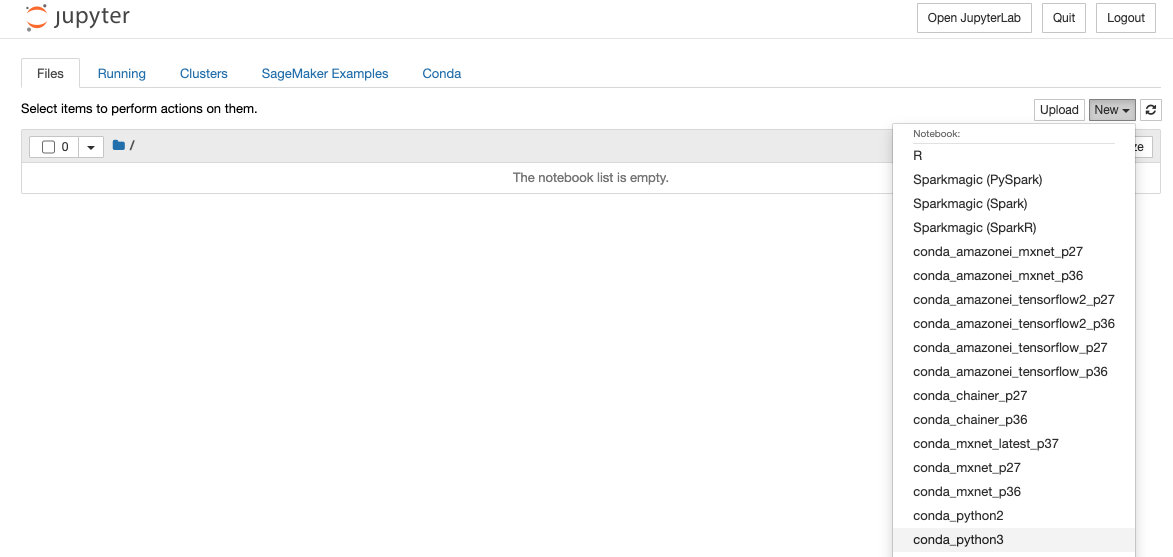
Task: Switch to the Running tab
Action: pos(121,73)
